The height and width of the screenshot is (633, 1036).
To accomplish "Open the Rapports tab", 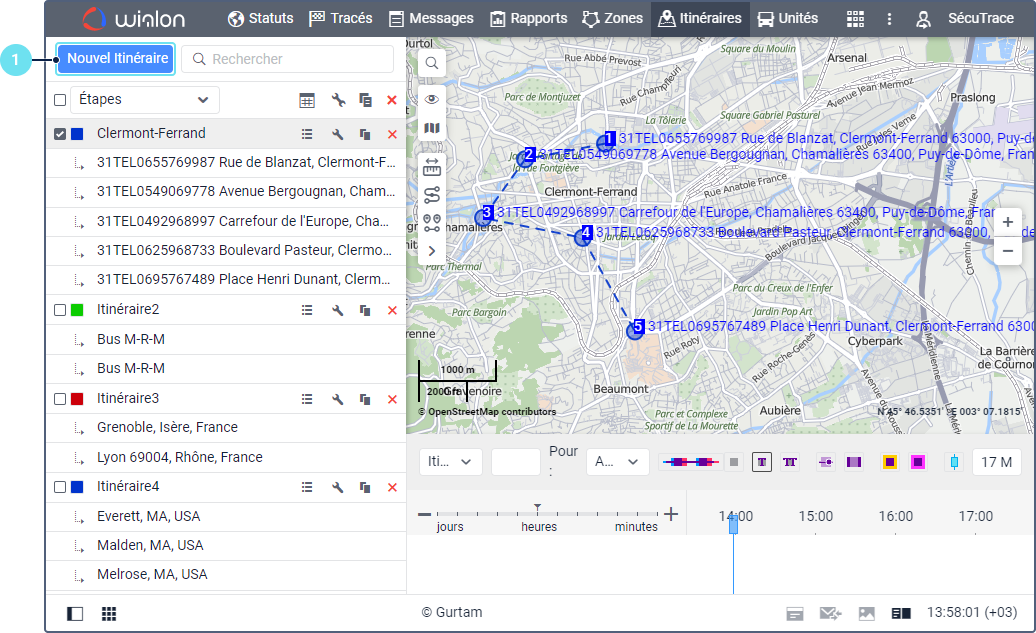I will pyautogui.click(x=529, y=19).
